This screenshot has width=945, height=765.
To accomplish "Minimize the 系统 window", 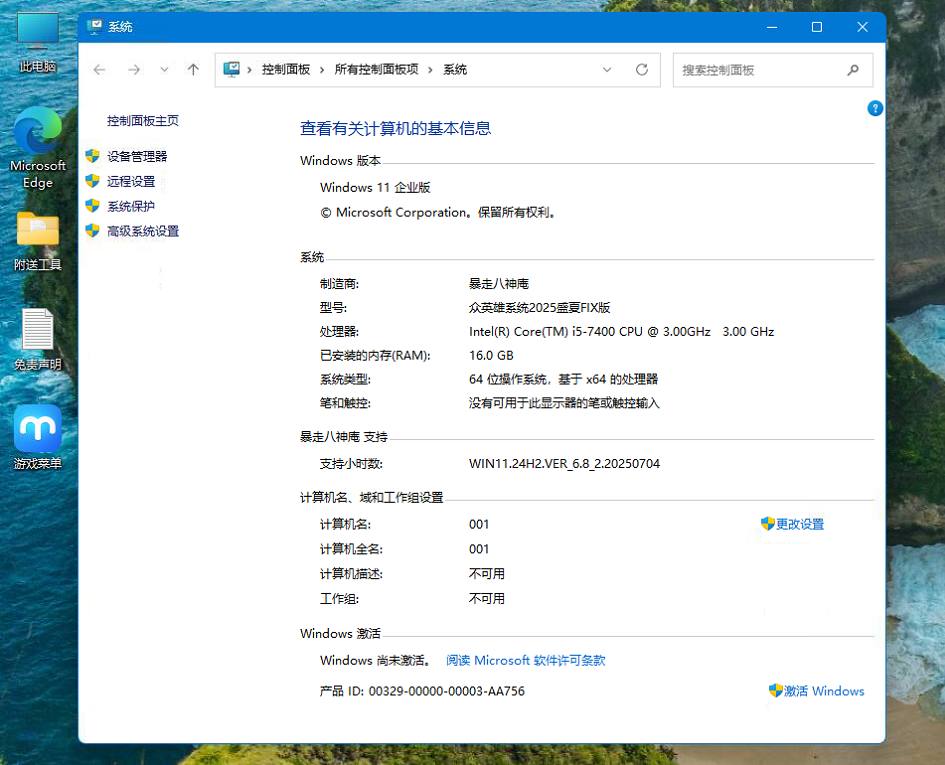I will coord(772,27).
